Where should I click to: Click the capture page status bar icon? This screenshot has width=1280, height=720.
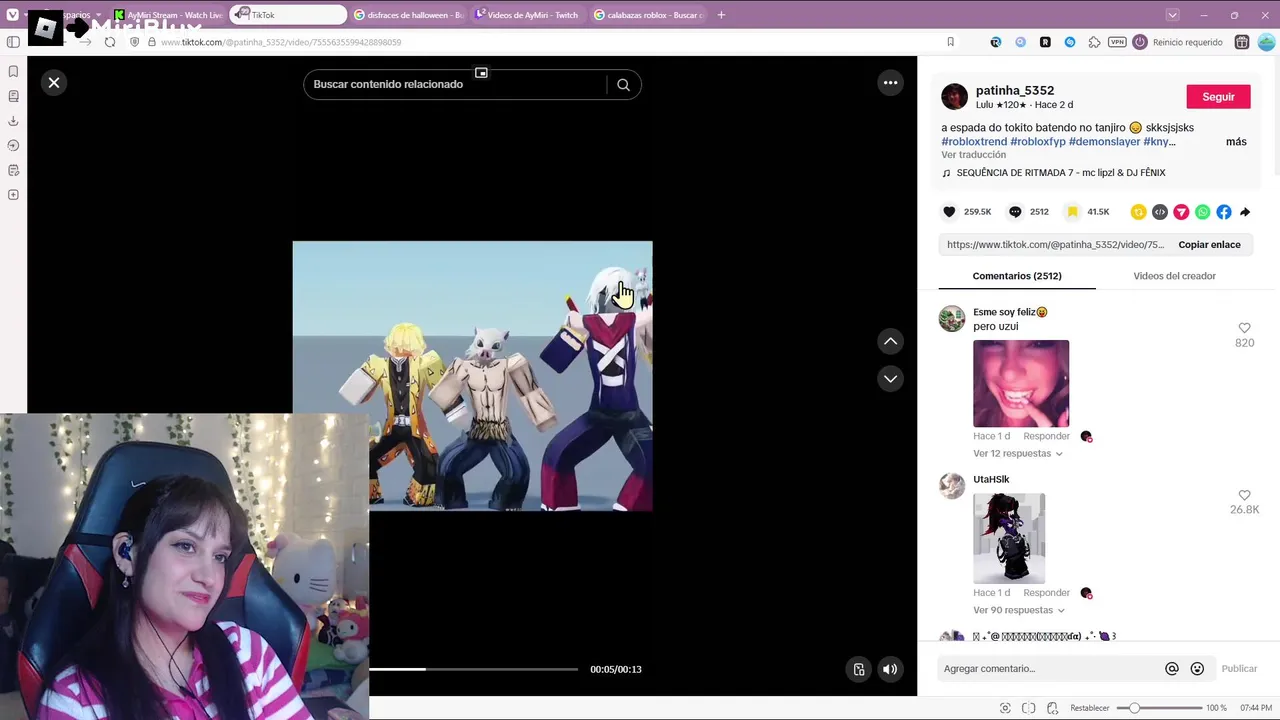[1005, 708]
